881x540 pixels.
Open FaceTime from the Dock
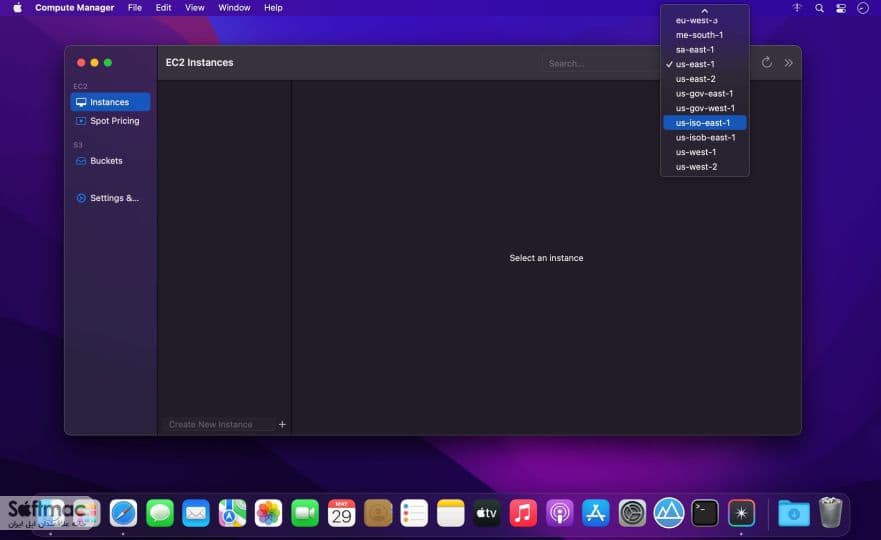tap(305, 513)
